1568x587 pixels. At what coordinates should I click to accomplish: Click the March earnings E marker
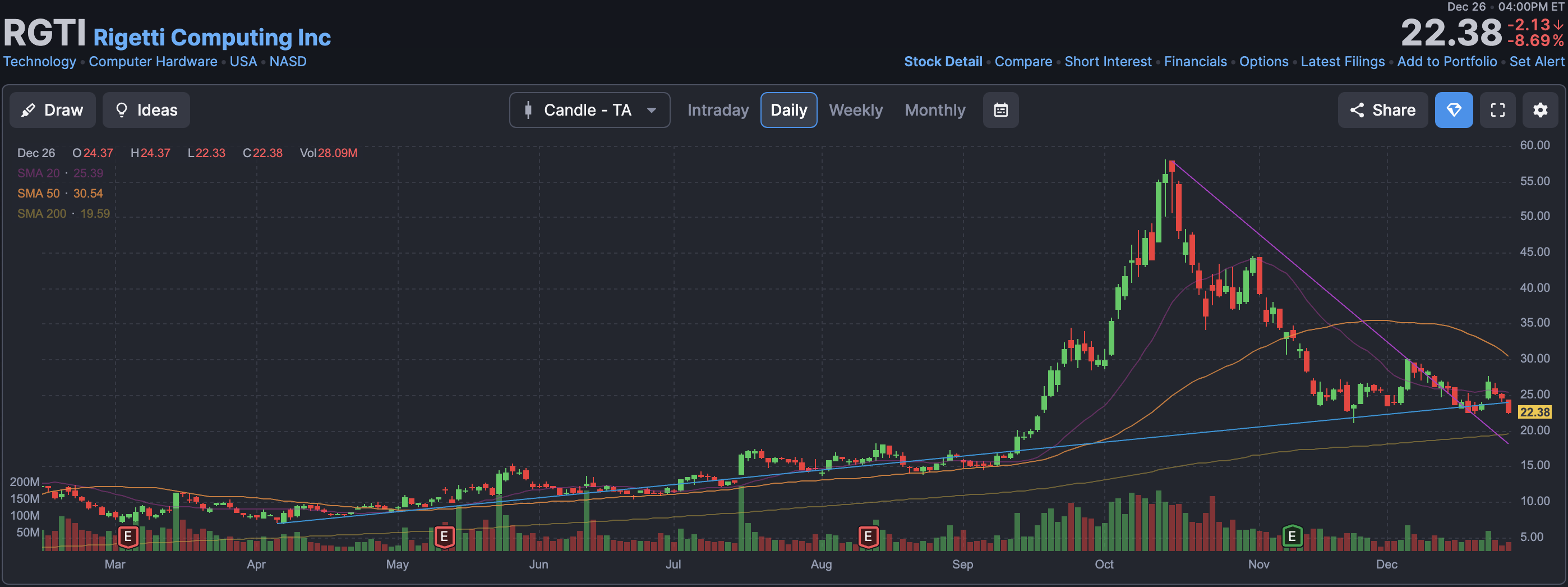click(128, 536)
